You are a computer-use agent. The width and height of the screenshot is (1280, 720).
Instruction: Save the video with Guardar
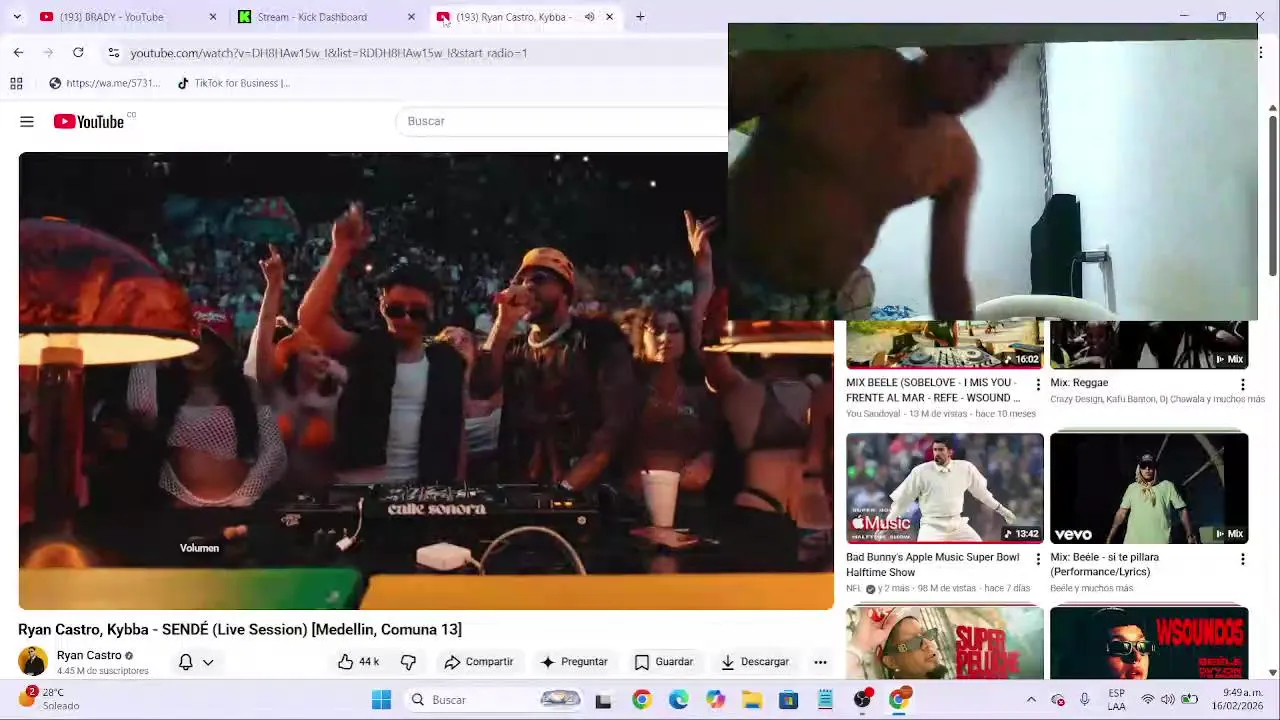(664, 662)
